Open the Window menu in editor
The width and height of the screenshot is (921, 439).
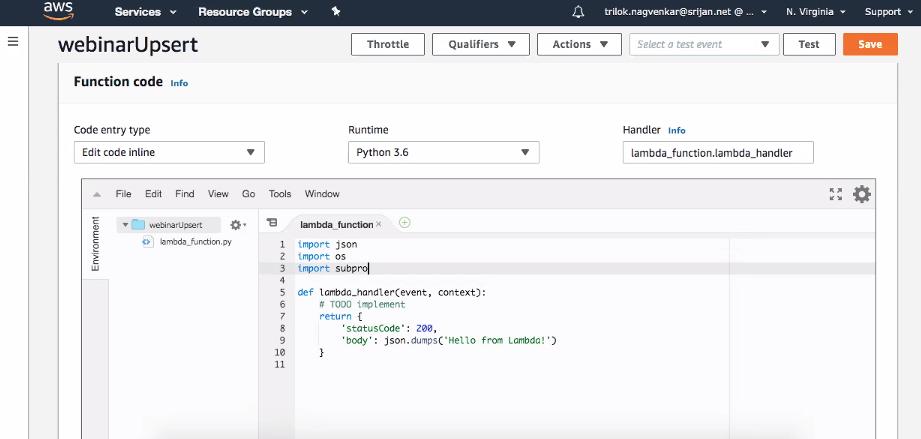[x=322, y=194]
